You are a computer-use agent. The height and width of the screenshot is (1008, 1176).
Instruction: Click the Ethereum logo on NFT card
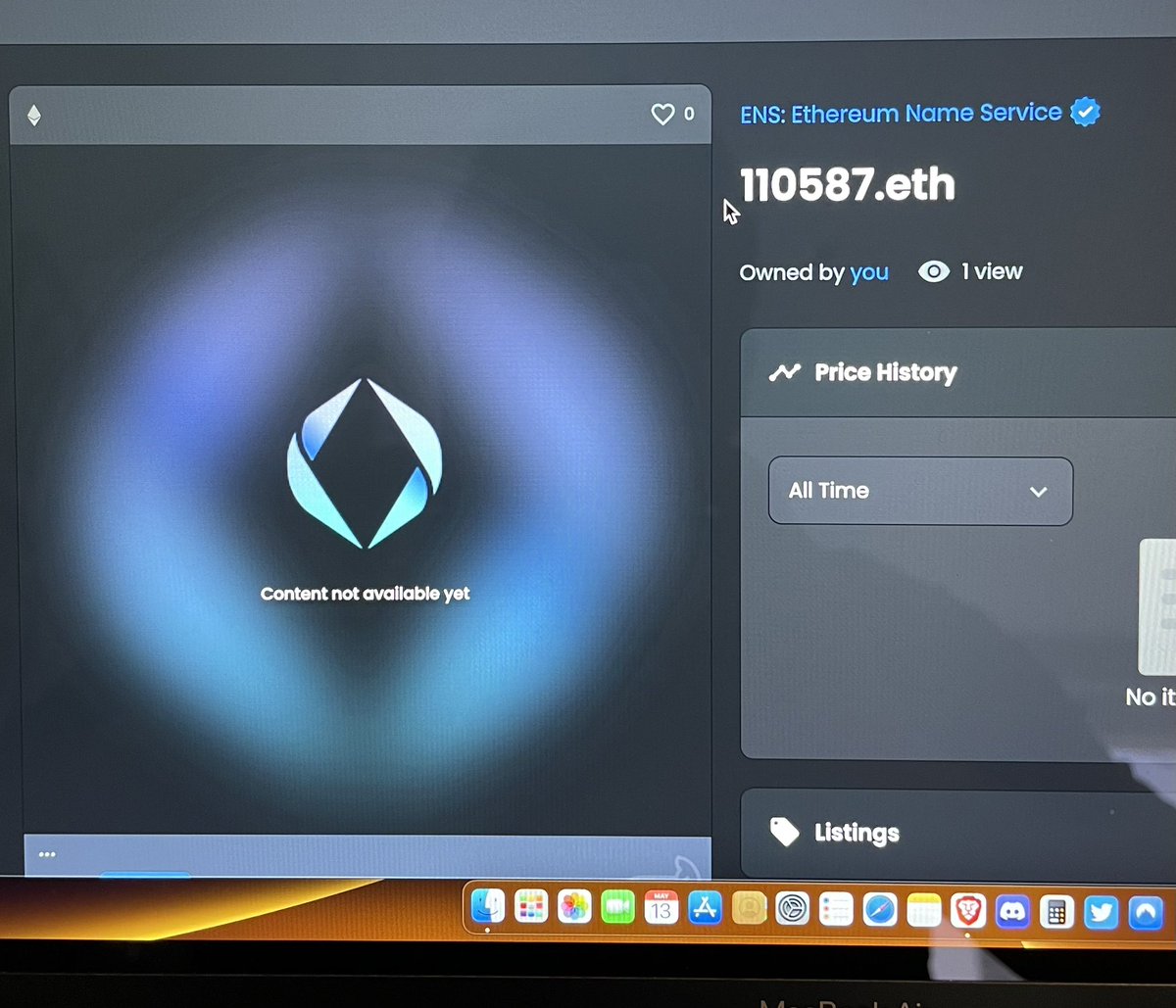[34, 117]
